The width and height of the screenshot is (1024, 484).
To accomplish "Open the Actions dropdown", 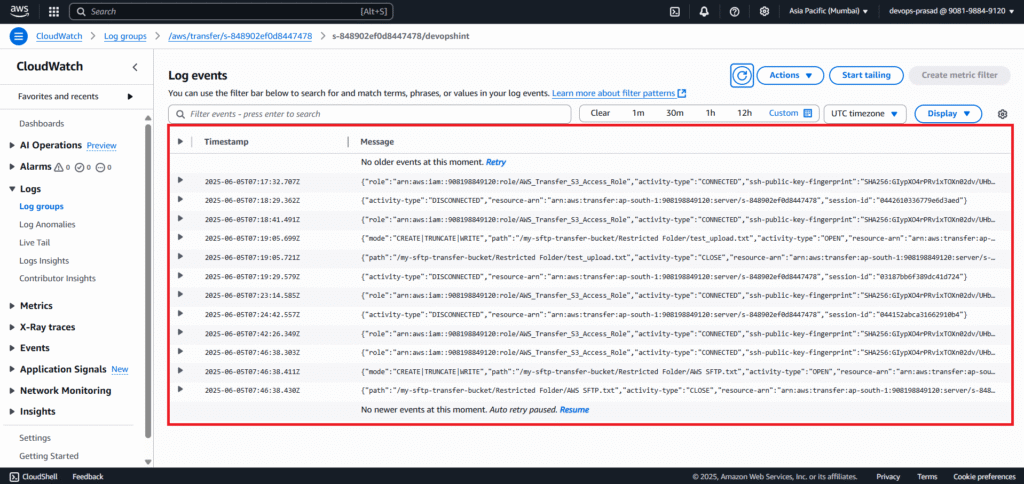I will click(790, 75).
